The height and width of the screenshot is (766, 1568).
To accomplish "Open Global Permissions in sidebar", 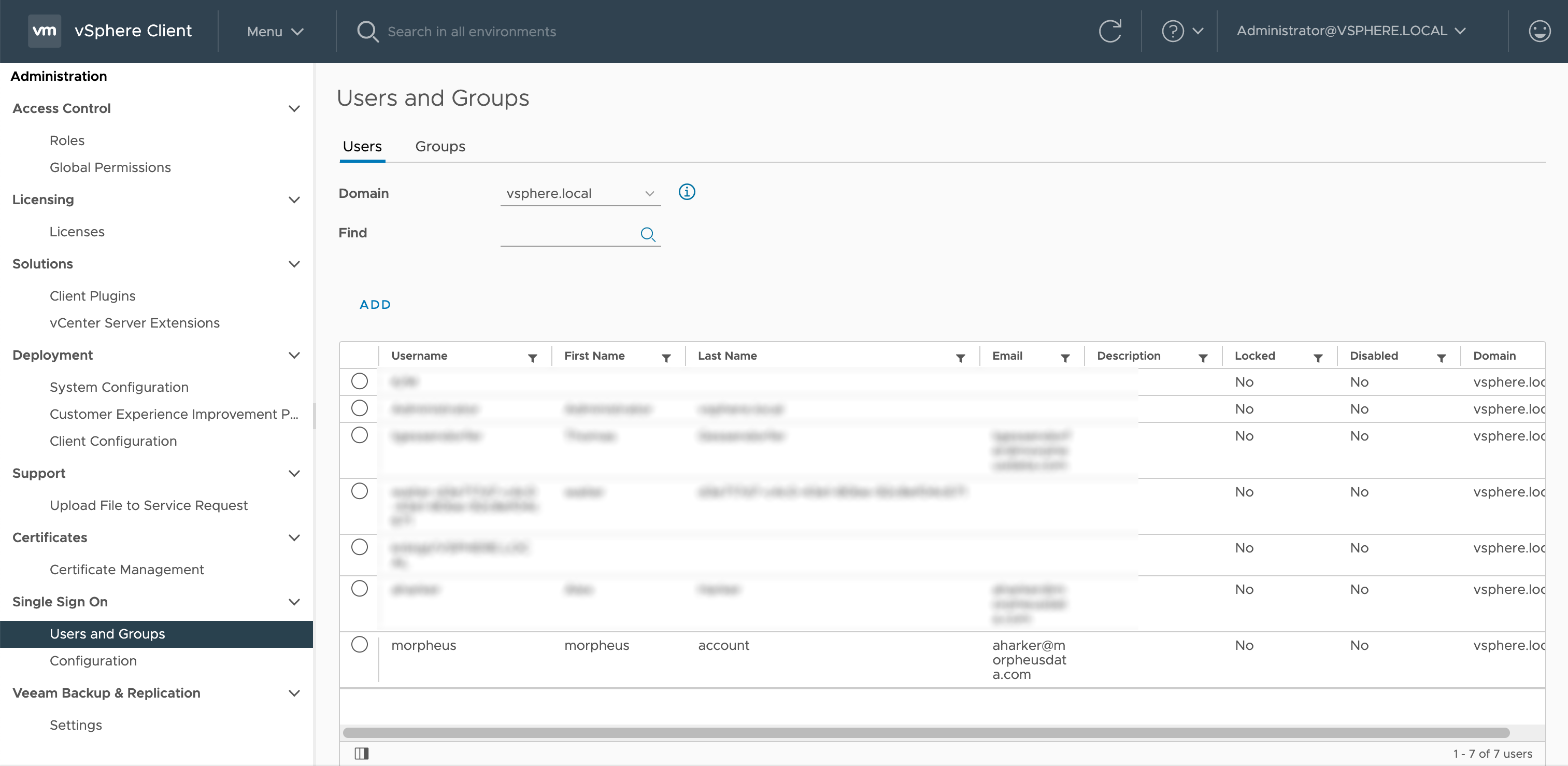I will pyautogui.click(x=110, y=167).
